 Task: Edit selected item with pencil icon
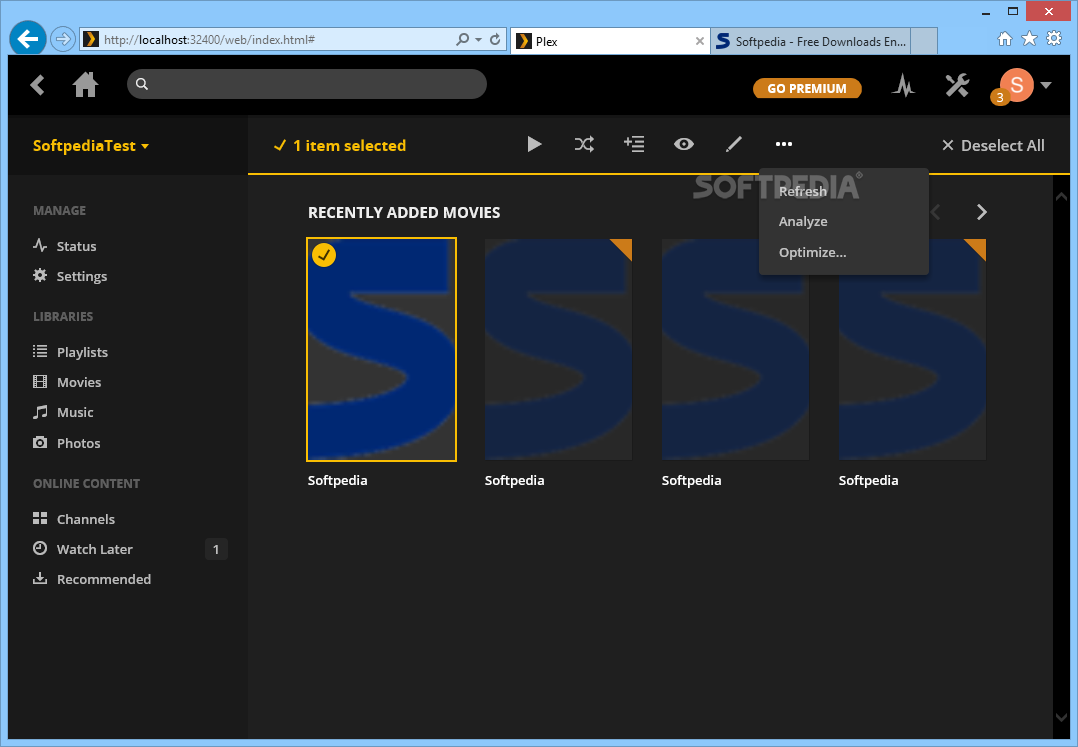click(734, 144)
